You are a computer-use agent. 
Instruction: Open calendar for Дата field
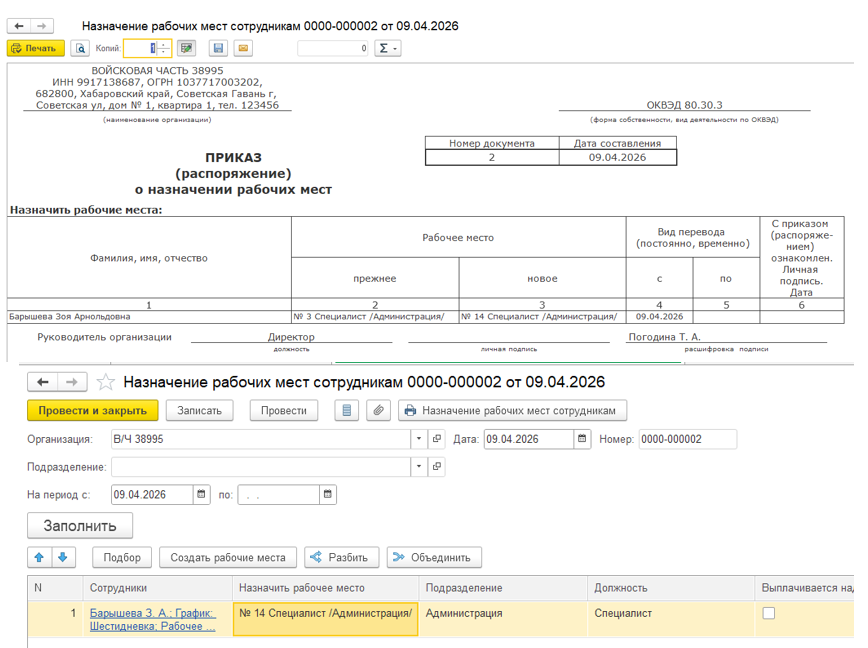pyautogui.click(x=582, y=439)
